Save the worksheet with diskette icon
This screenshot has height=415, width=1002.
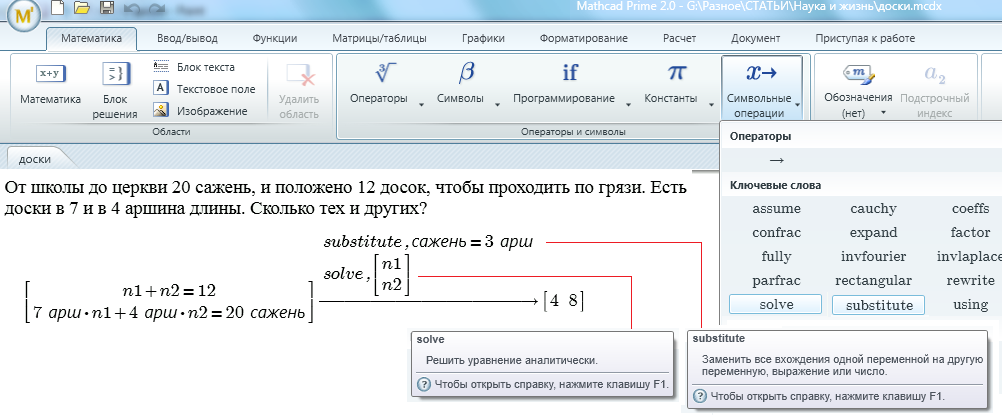107,8
